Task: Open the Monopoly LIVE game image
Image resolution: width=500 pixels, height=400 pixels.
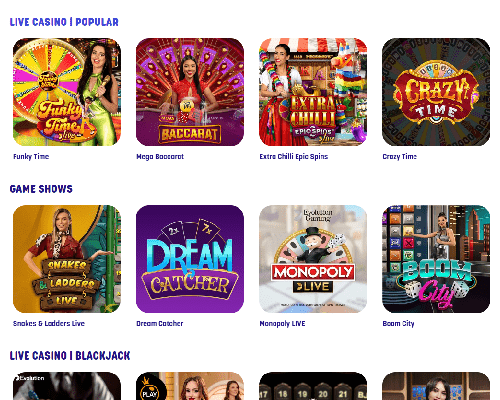Action: point(313,259)
